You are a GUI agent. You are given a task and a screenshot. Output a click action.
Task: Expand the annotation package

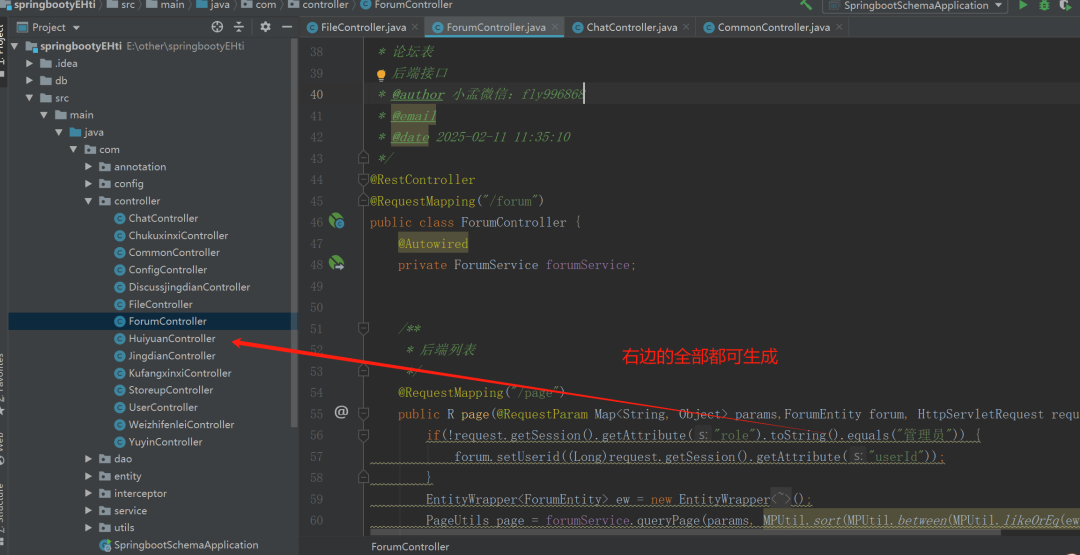[x=88, y=167]
